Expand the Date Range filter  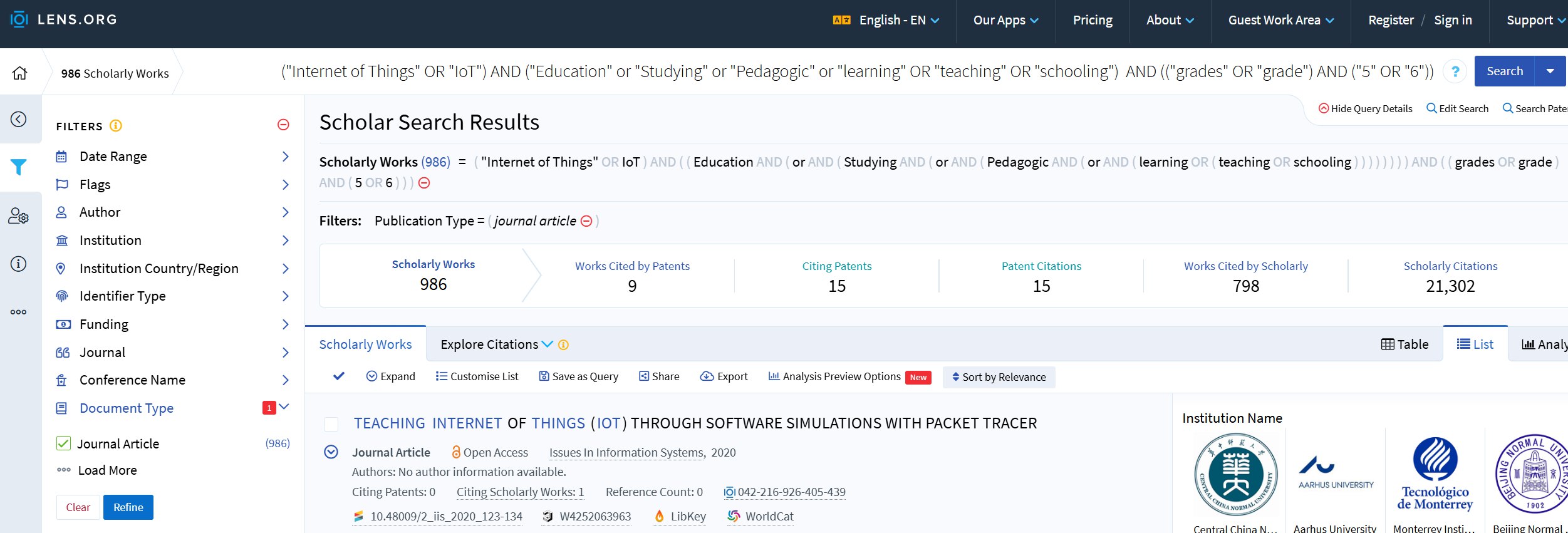172,157
